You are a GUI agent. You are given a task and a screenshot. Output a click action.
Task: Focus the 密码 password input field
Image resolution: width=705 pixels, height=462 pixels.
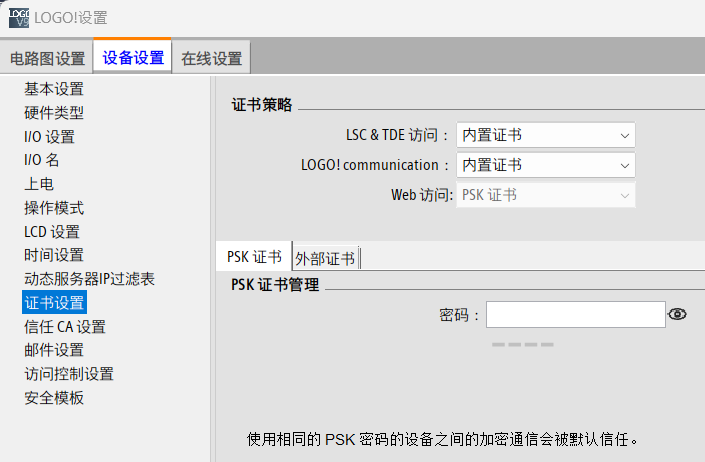tap(576, 315)
